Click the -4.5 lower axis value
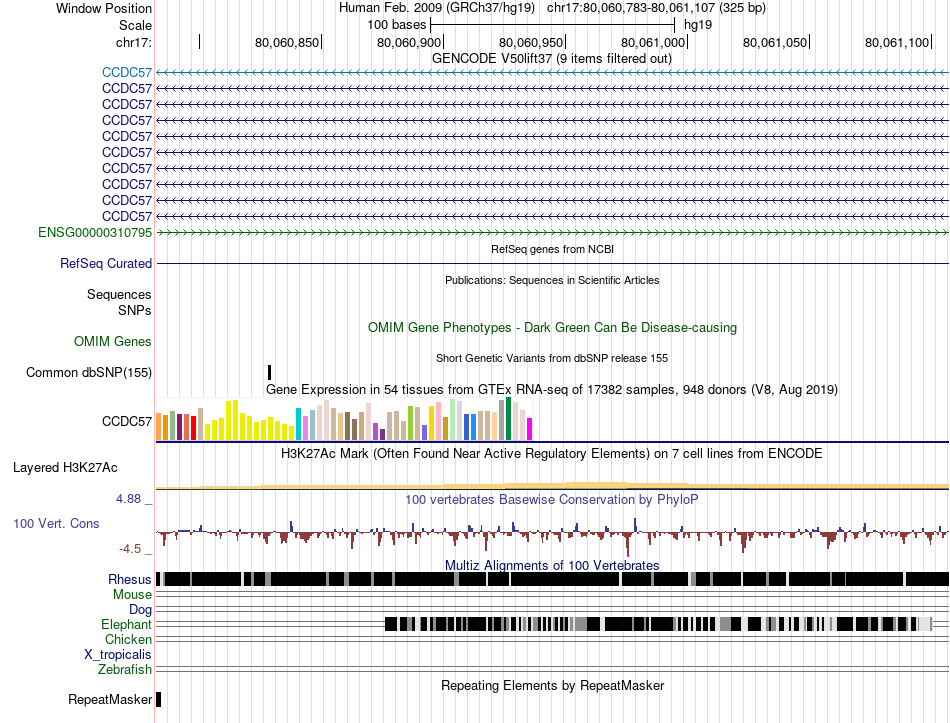 click(130, 549)
